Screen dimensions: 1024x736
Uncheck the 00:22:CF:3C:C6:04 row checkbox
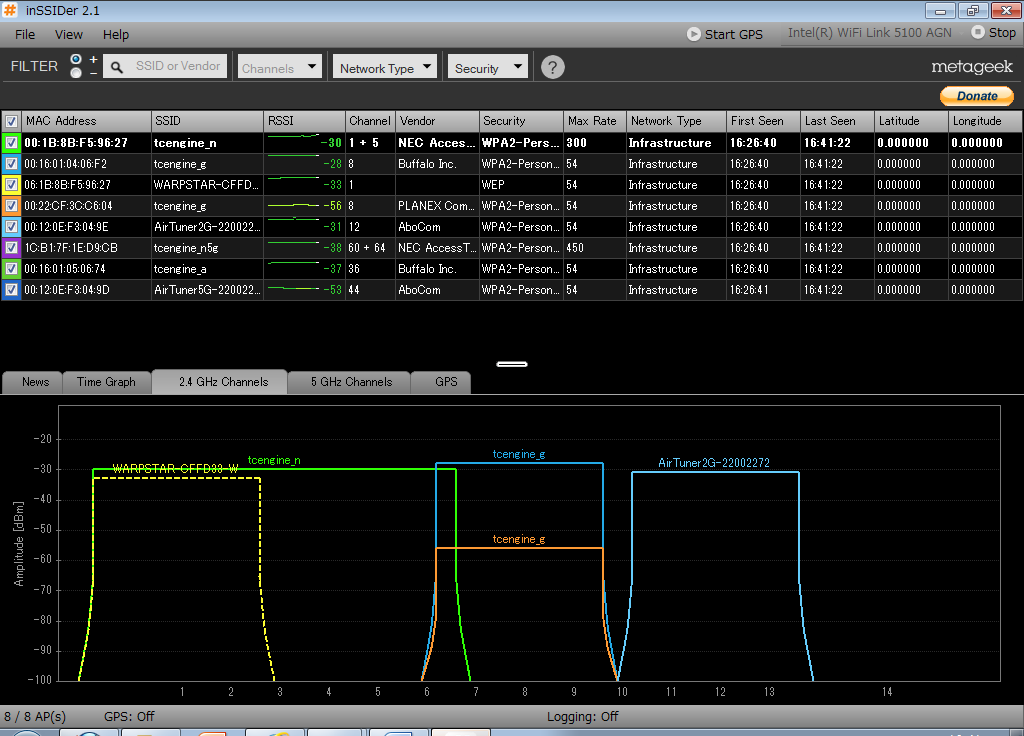coord(11,206)
